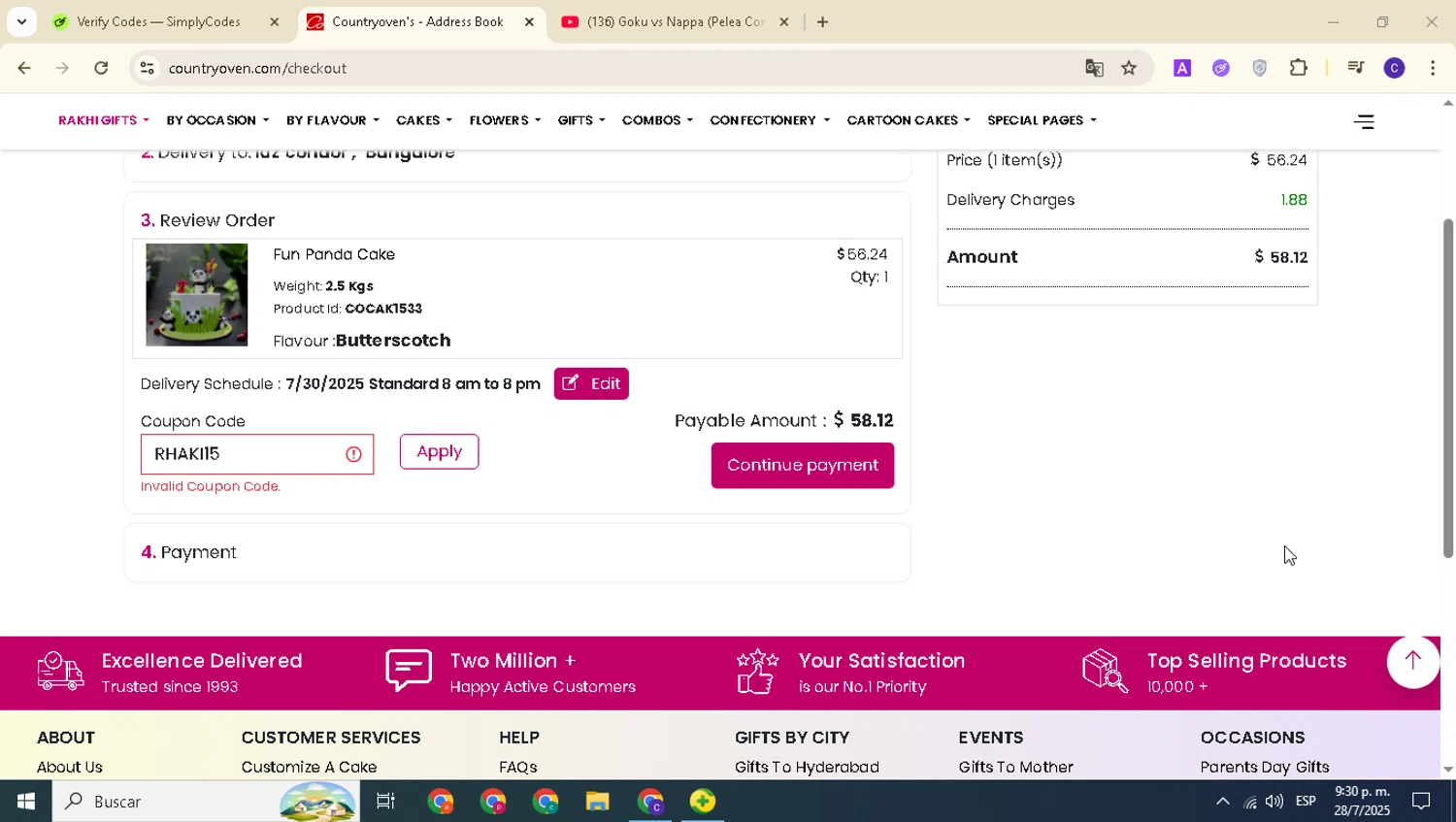Select the Countryoven's Address Book tab

point(417,21)
